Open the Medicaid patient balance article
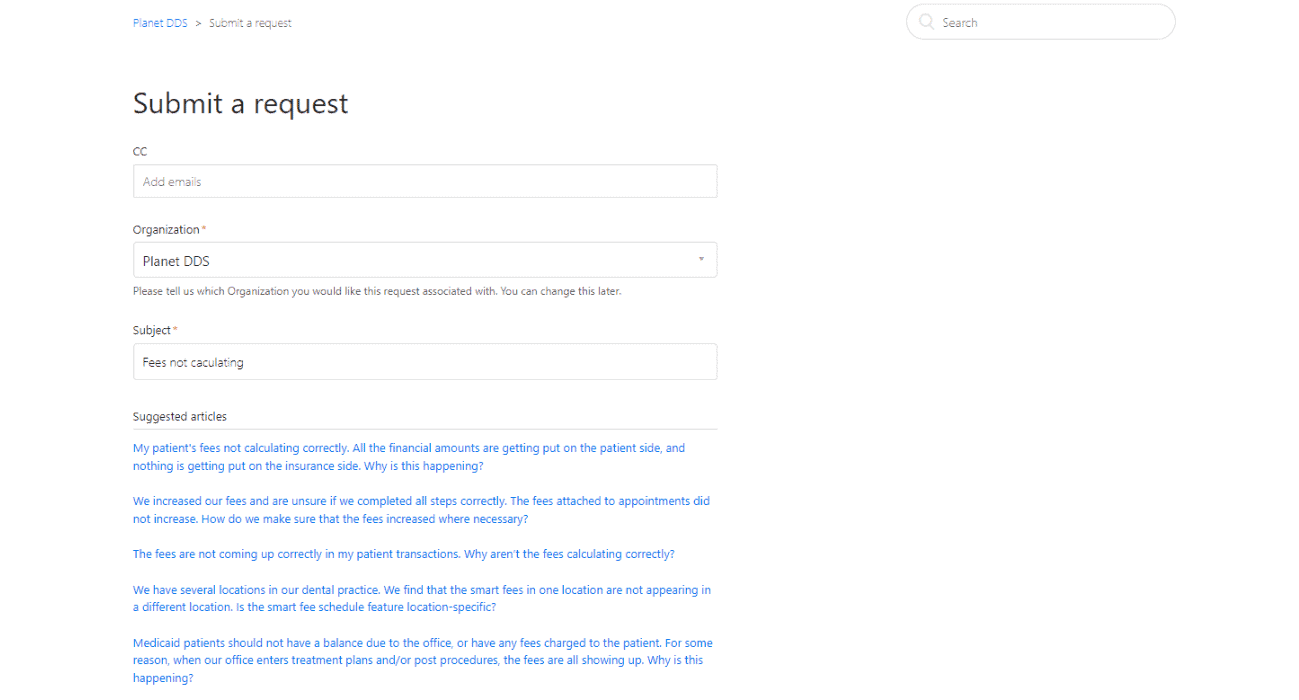Screen dimensions: 1299x700 pyautogui.click(x=420, y=660)
